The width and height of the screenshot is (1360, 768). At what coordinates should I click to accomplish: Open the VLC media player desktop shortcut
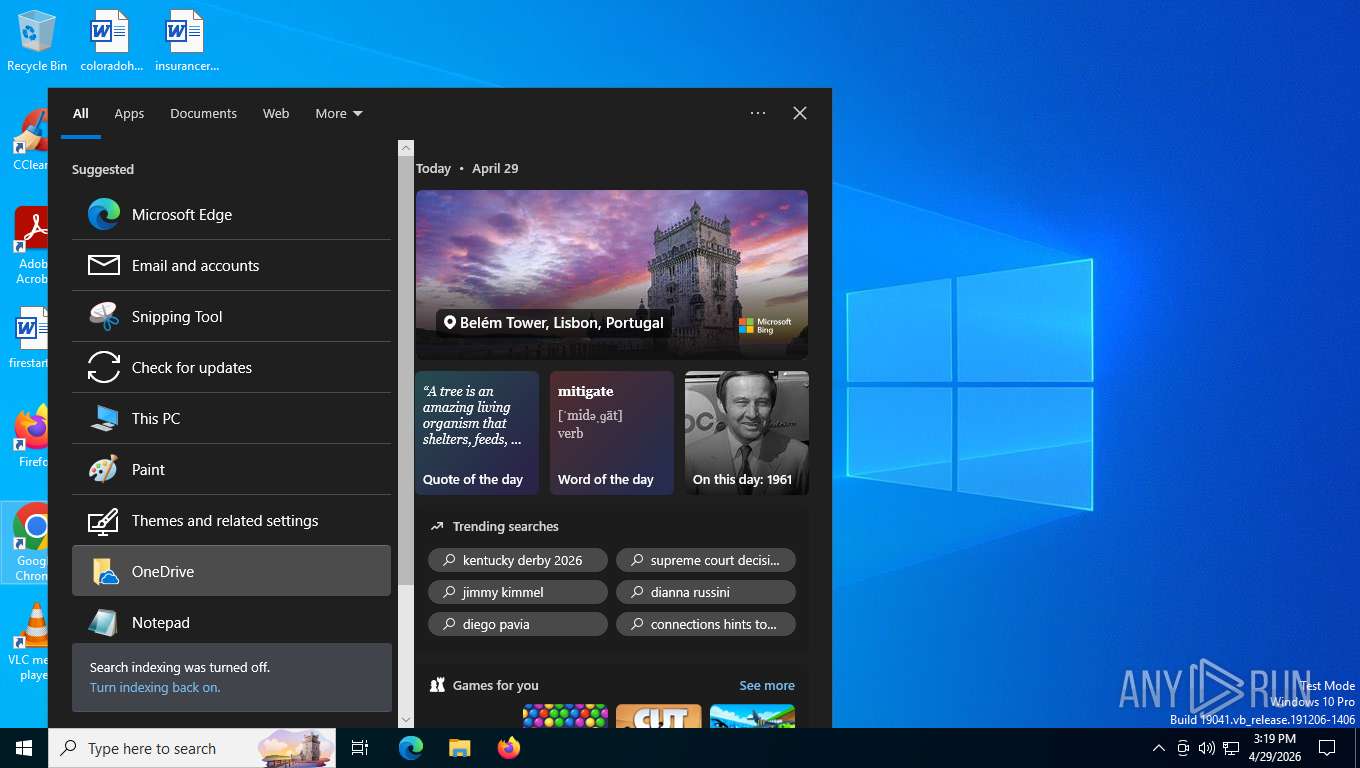click(30, 642)
